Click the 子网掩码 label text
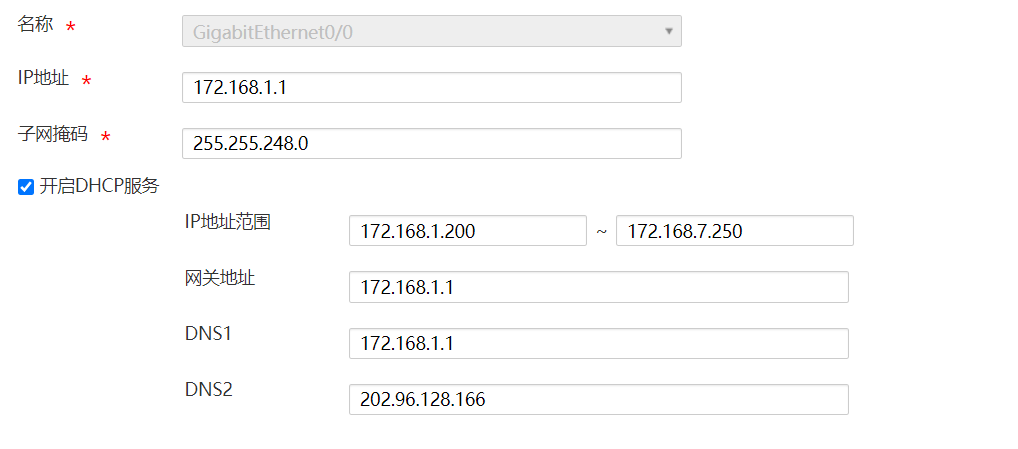This screenshot has width=1018, height=449. (53, 133)
